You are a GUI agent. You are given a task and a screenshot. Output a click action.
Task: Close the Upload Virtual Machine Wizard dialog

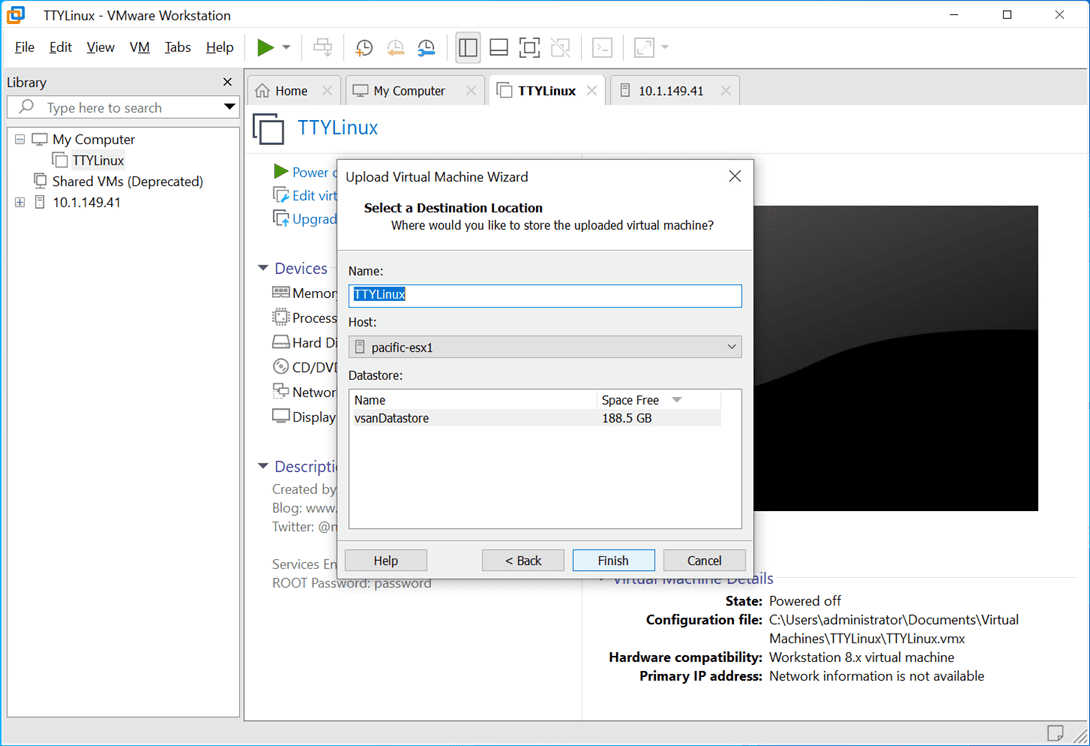click(735, 177)
